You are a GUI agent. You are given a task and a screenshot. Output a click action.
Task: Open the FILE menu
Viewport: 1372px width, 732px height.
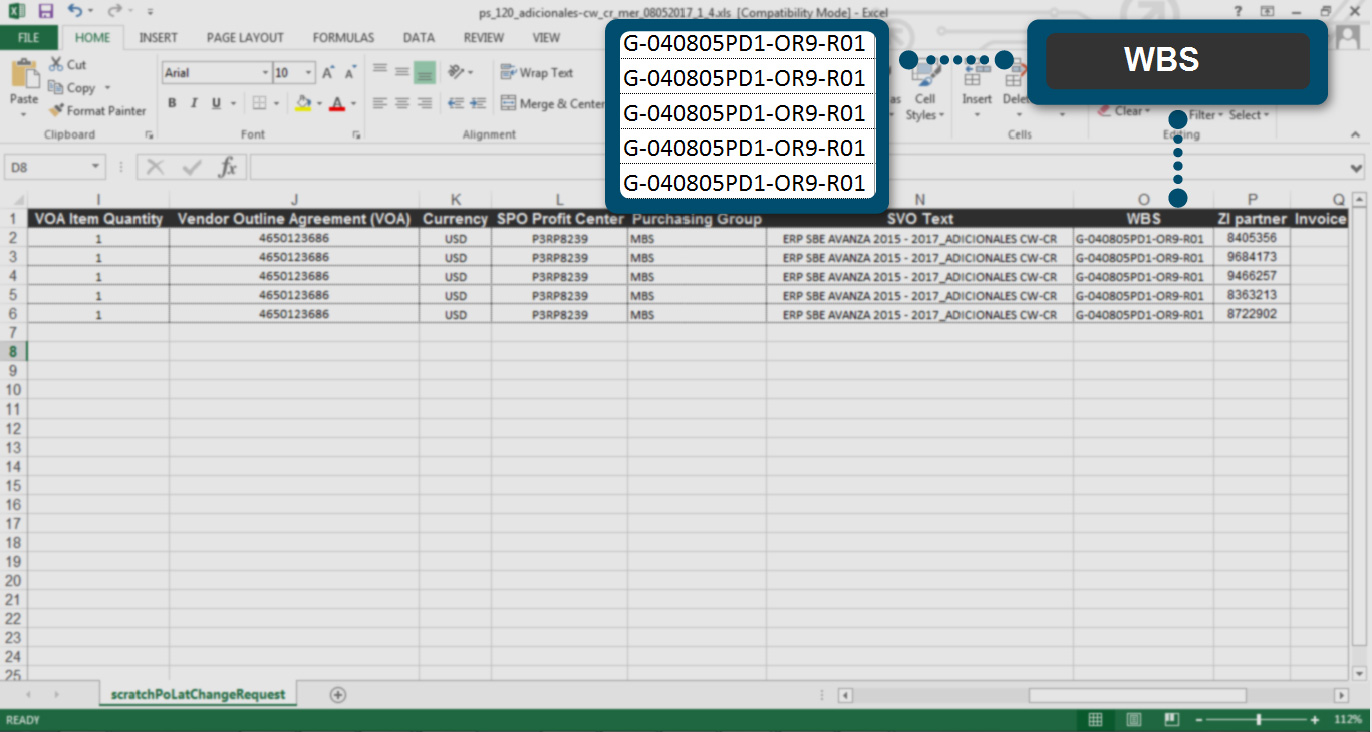(28, 38)
